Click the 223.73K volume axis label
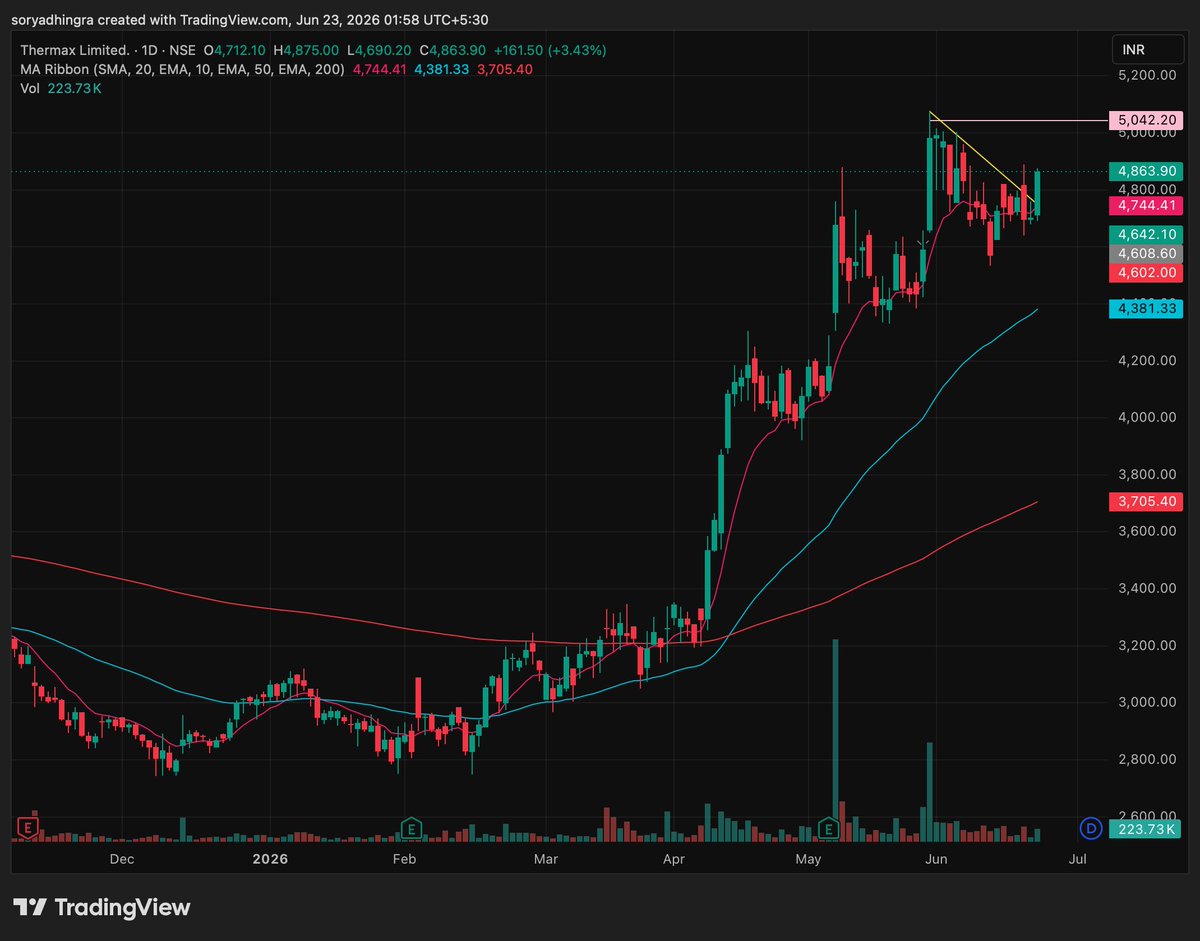1200x941 pixels. (1146, 828)
